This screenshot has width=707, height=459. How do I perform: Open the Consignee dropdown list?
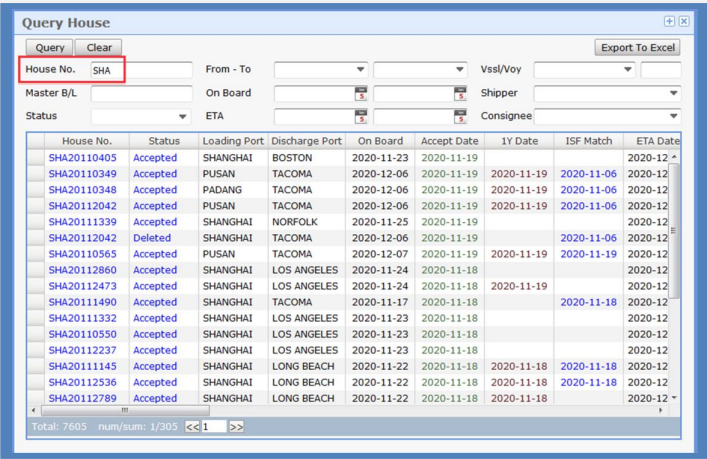pyautogui.click(x=674, y=117)
